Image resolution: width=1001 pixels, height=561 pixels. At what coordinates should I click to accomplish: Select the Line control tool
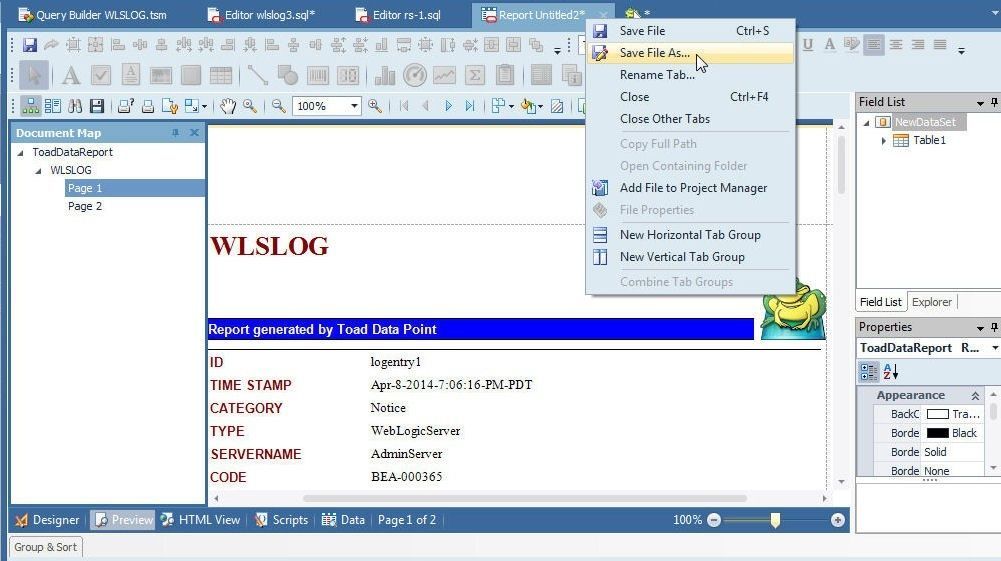click(x=257, y=75)
